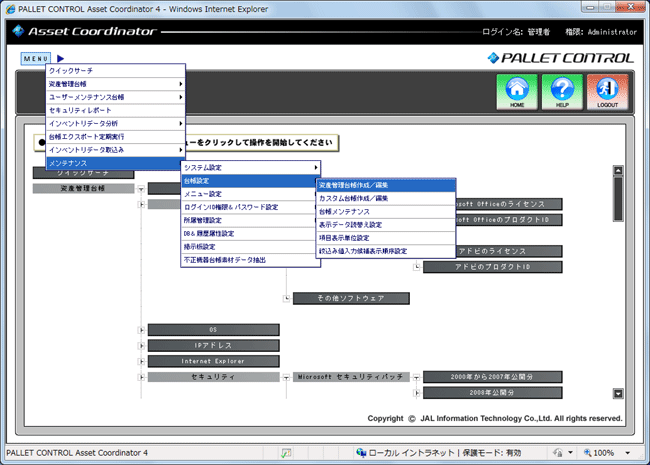The image size is (650, 465).
Task: Choose 資産管理台帳作成/編集
Action: (386, 185)
